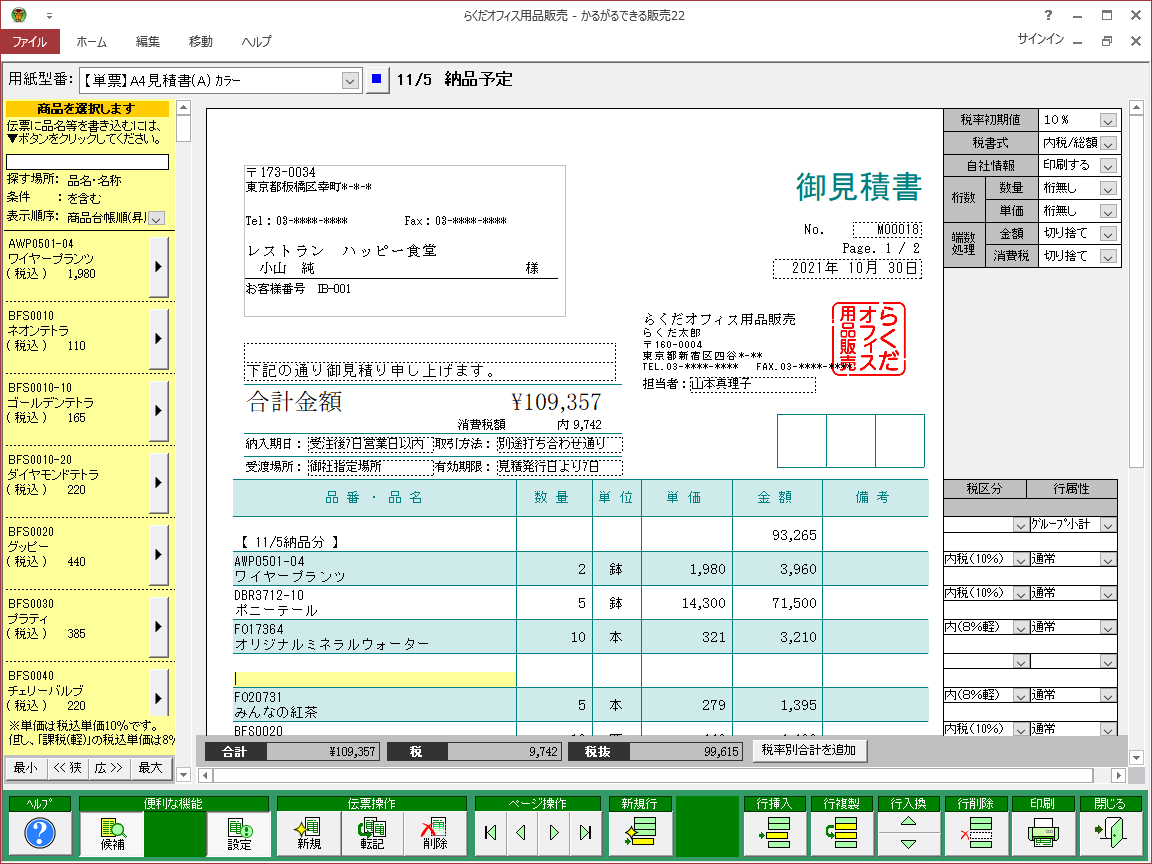Open tax class dropdown for ポニーテール row
Viewport: 1152px width, 864px height.
click(1020, 594)
